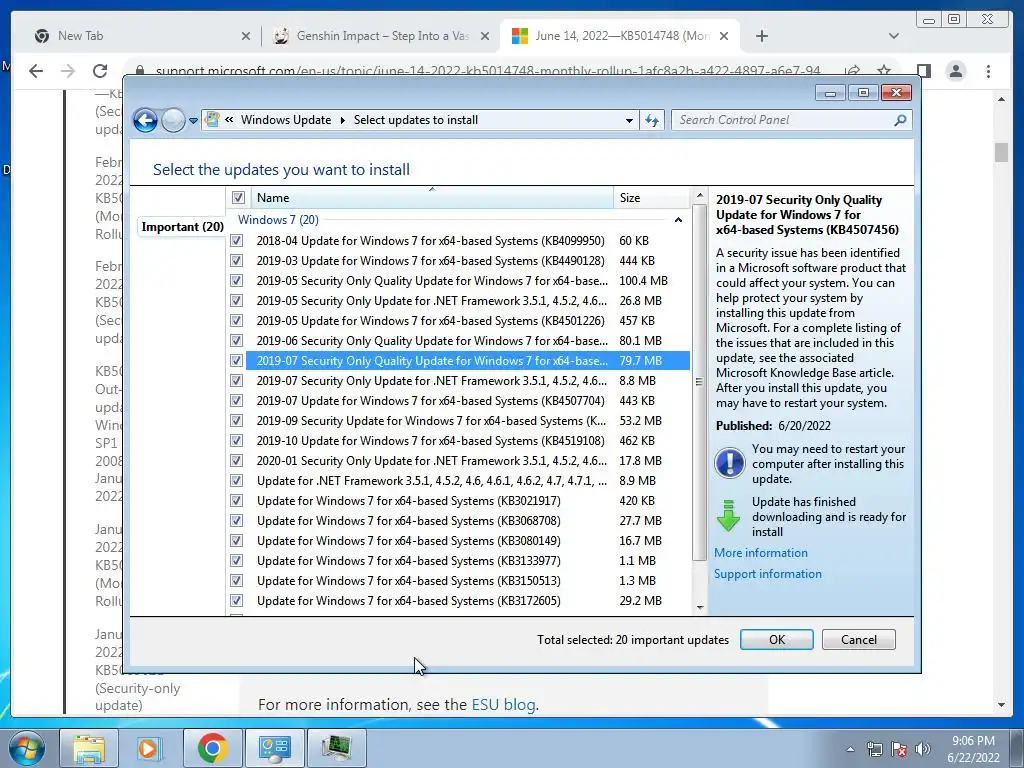Image resolution: width=1024 pixels, height=768 pixels.
Task: Open a new Chrome tab
Action: pos(761,36)
